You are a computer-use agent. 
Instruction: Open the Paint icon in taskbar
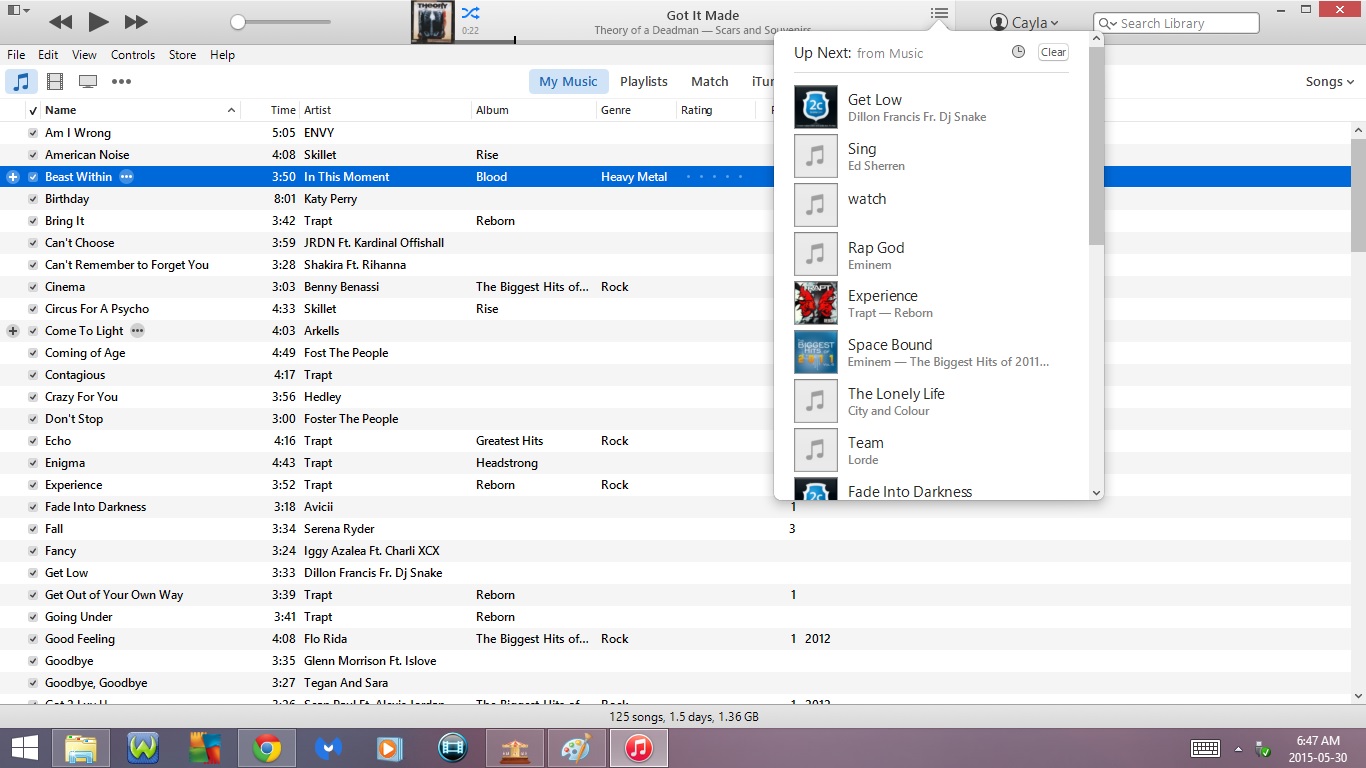576,748
